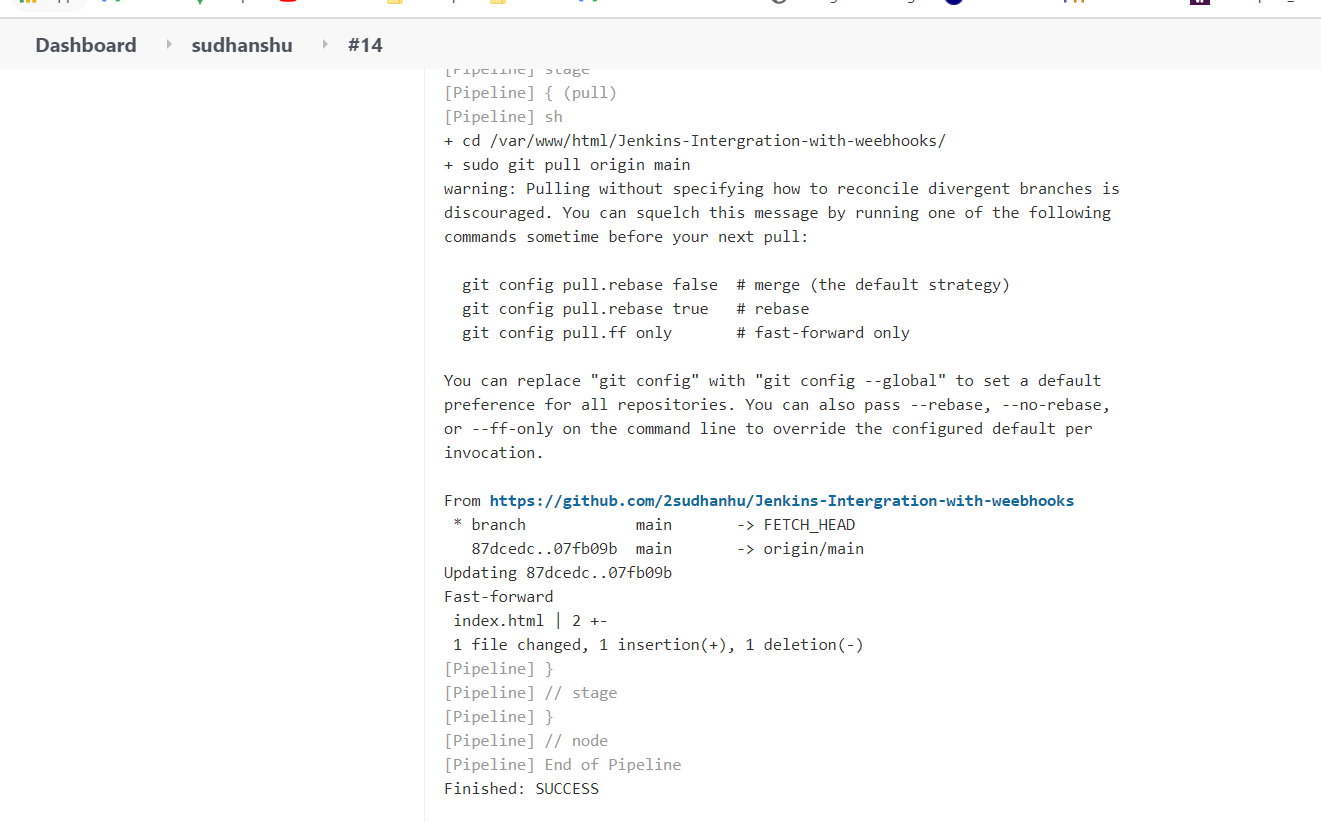Expand the chevron after the sudhanshu breadcrumb
The image size is (1321, 822).
[x=326, y=45]
